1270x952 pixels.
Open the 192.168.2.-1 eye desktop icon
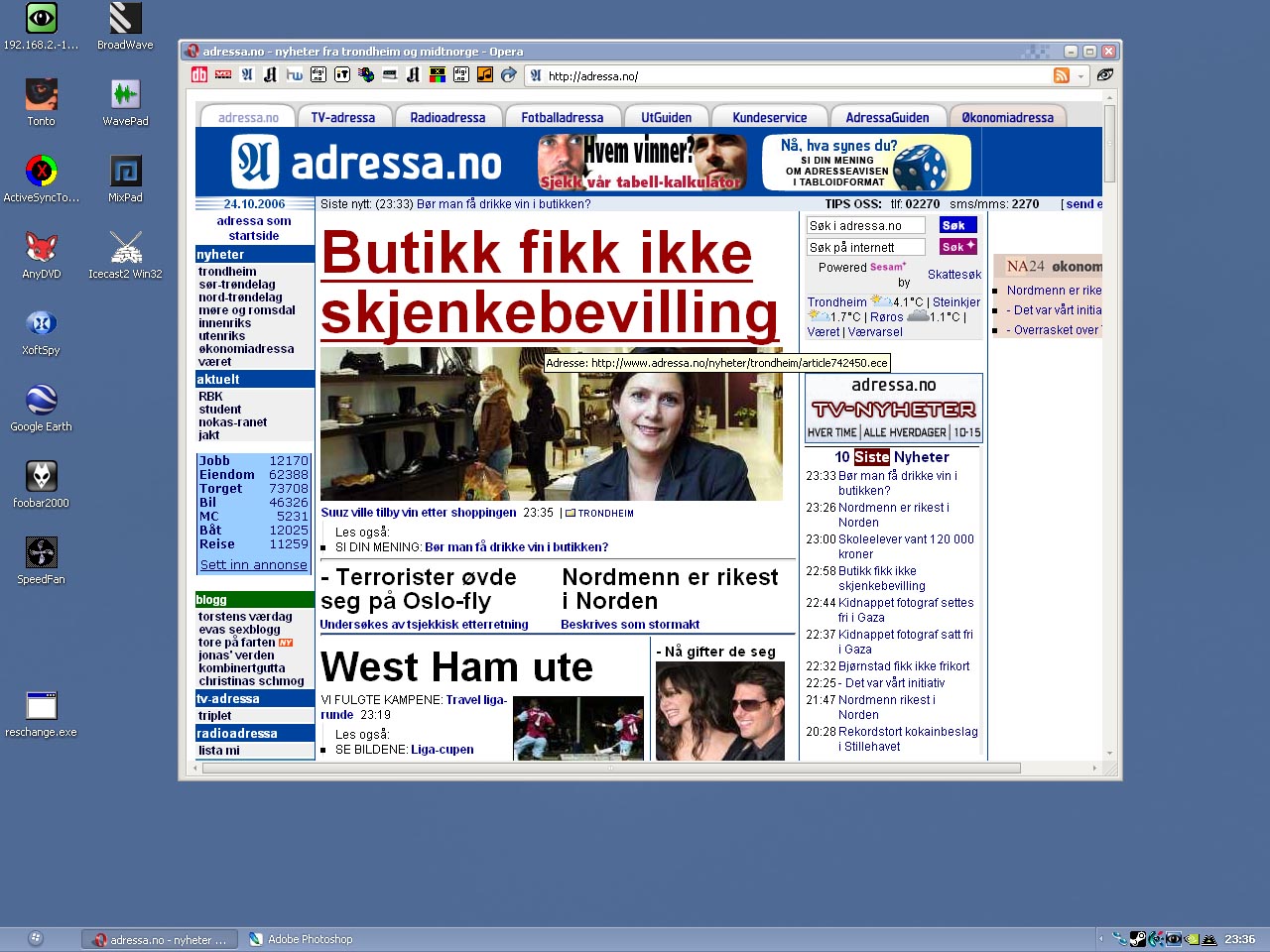pyautogui.click(x=41, y=26)
